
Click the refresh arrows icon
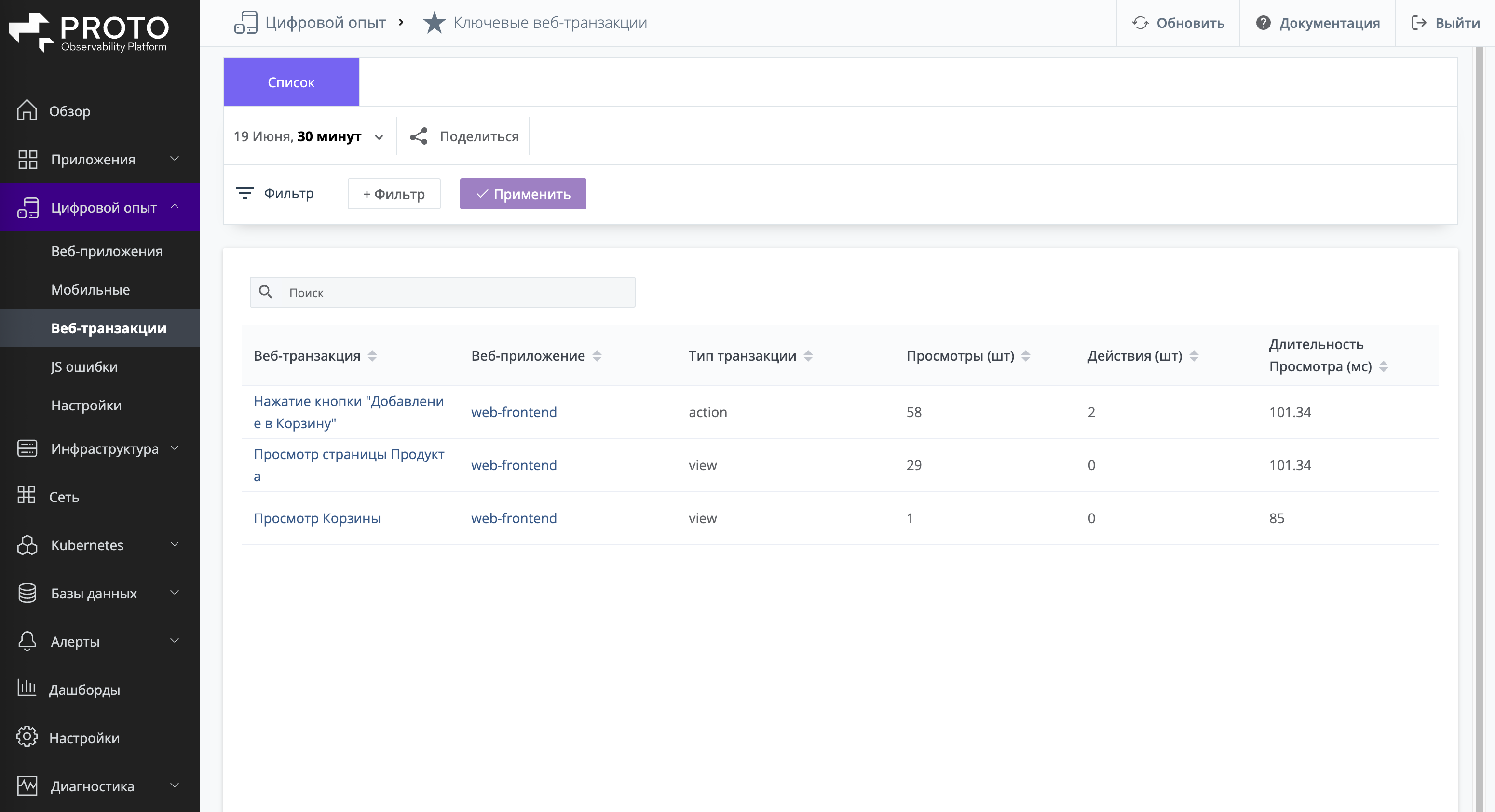click(1140, 23)
